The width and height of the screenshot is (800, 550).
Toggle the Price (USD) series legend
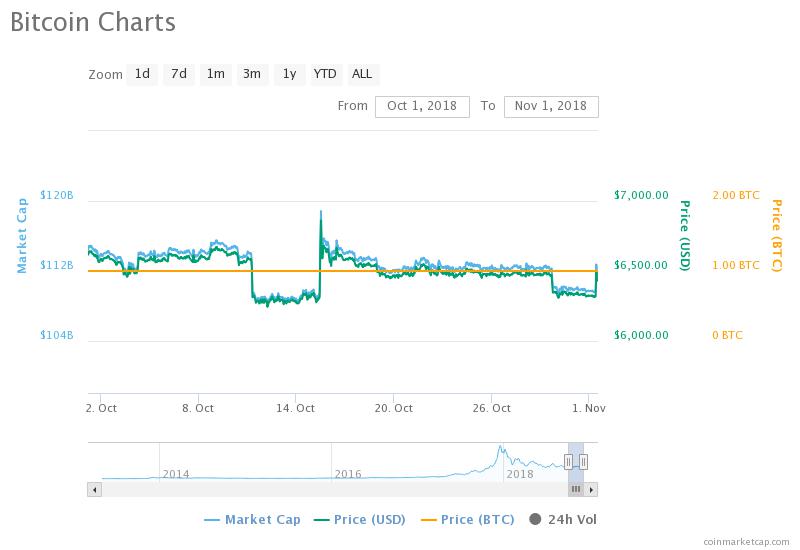pyautogui.click(x=359, y=519)
